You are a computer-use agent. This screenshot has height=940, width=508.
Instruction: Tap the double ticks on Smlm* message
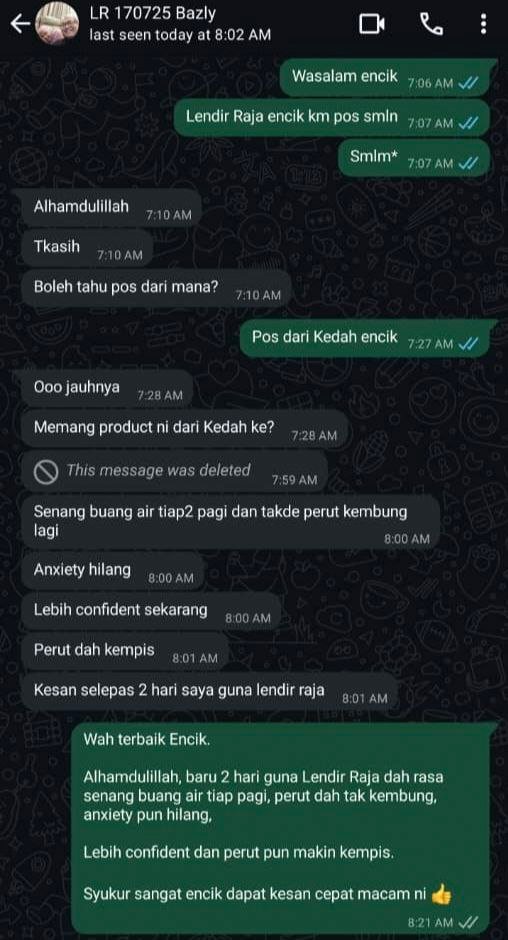tap(467, 163)
